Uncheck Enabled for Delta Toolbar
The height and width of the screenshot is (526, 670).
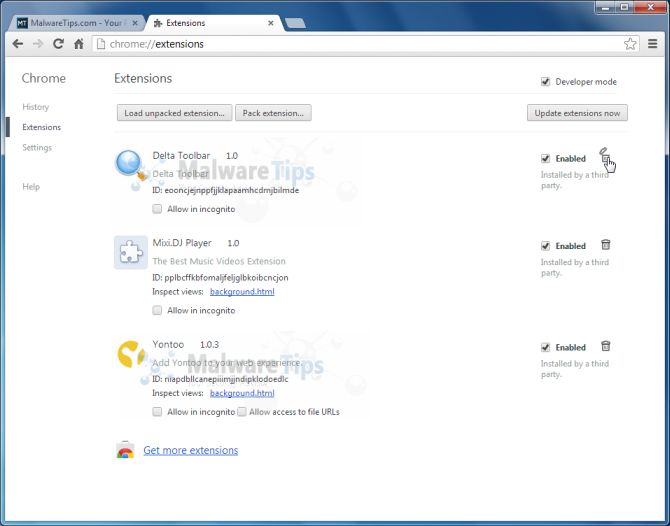pos(545,159)
